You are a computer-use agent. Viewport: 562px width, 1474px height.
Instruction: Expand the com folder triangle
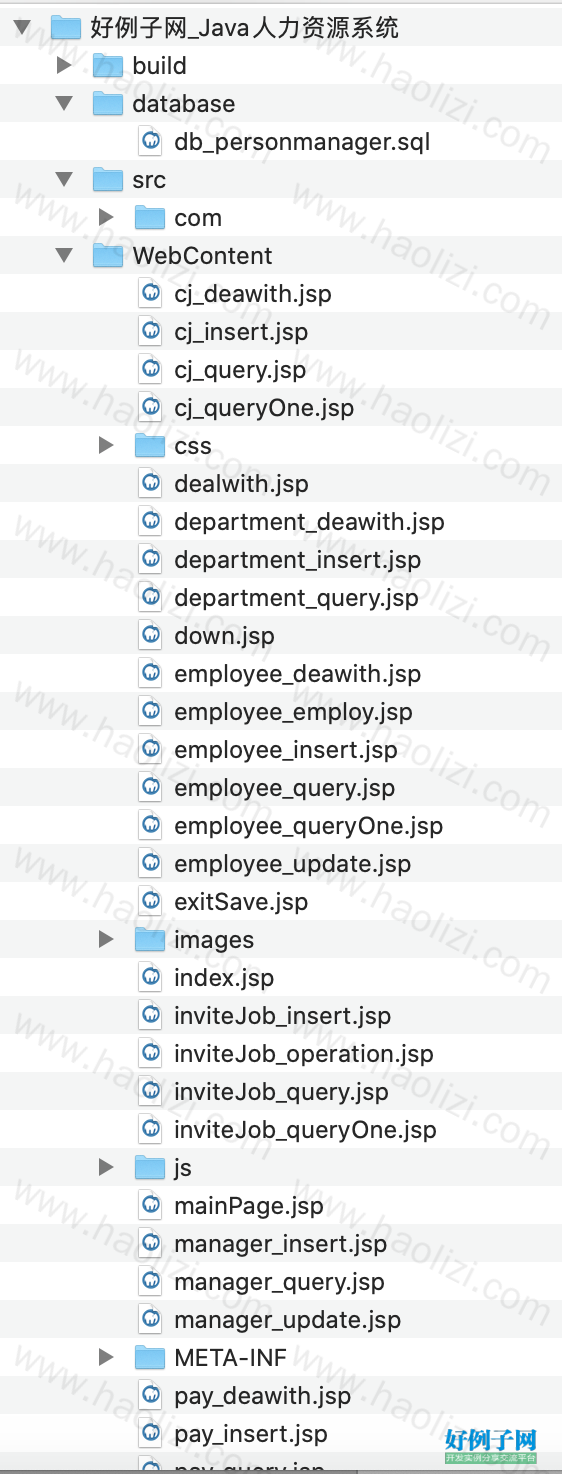[x=107, y=218]
